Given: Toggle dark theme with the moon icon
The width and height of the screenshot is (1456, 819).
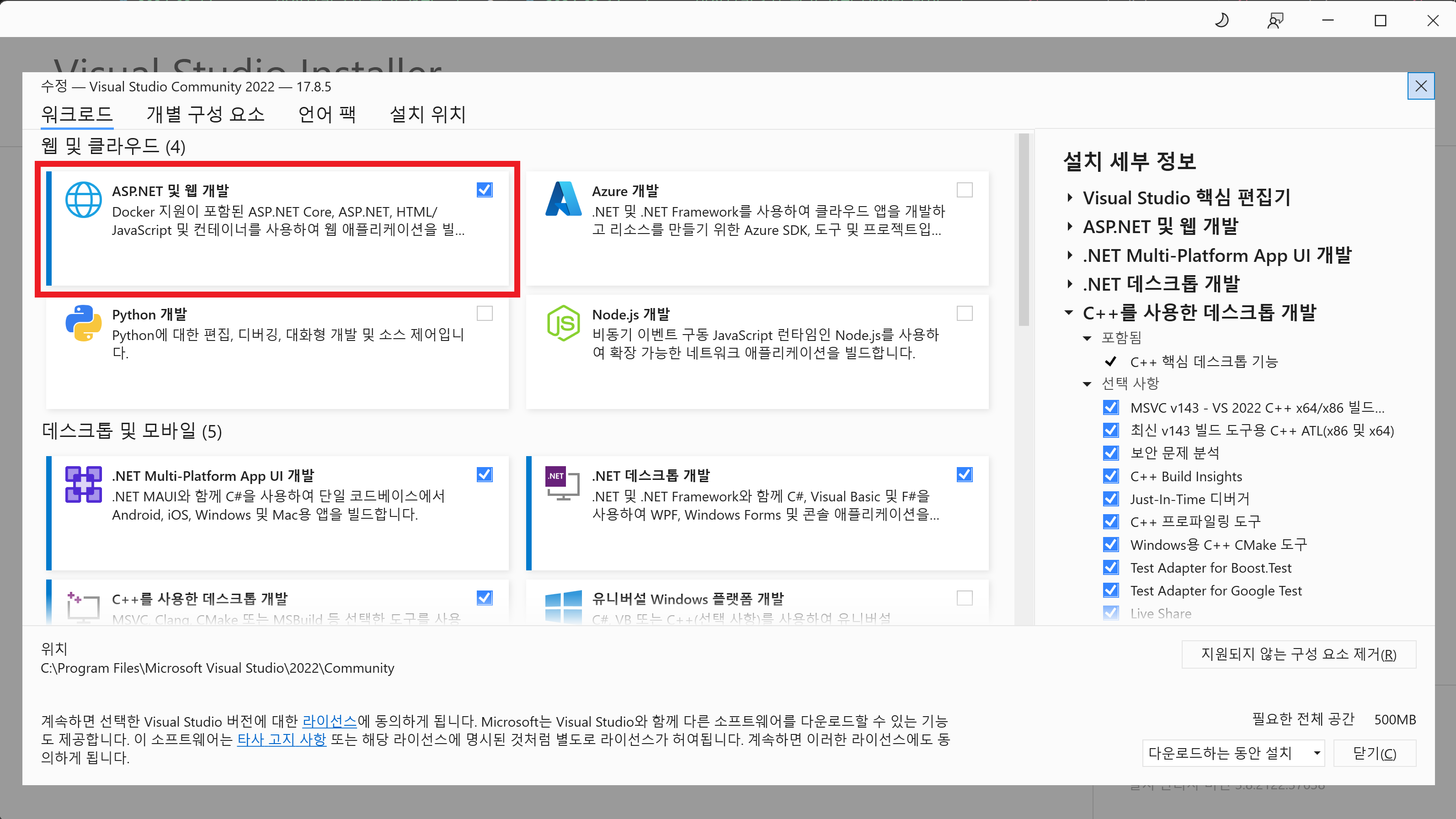Looking at the screenshot, I should [x=1221, y=21].
